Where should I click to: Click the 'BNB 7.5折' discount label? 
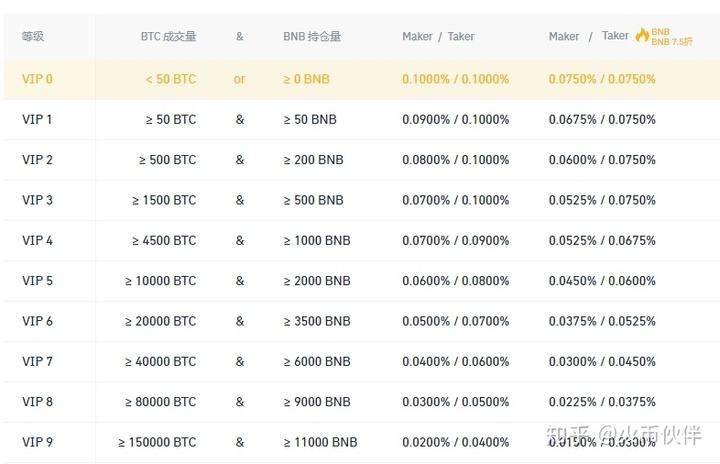(672, 41)
